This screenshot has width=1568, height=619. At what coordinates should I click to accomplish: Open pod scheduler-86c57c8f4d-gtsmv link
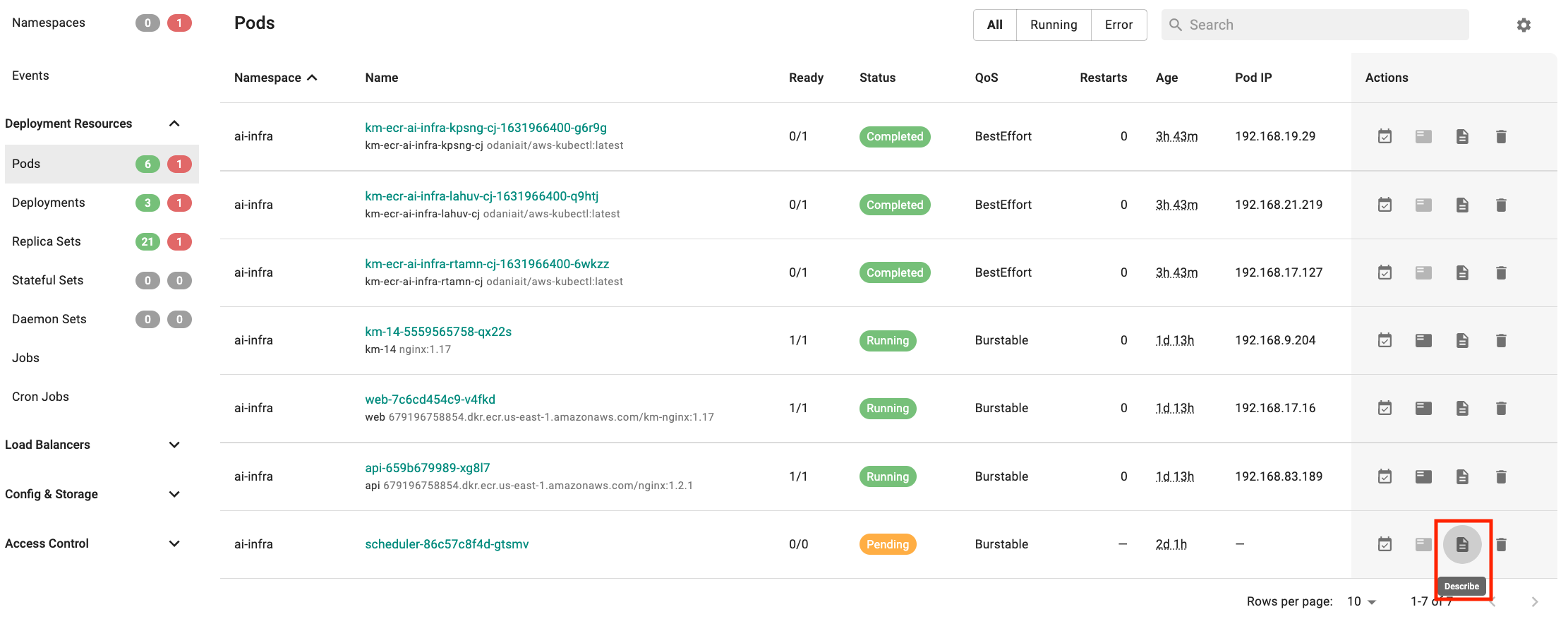click(x=447, y=544)
